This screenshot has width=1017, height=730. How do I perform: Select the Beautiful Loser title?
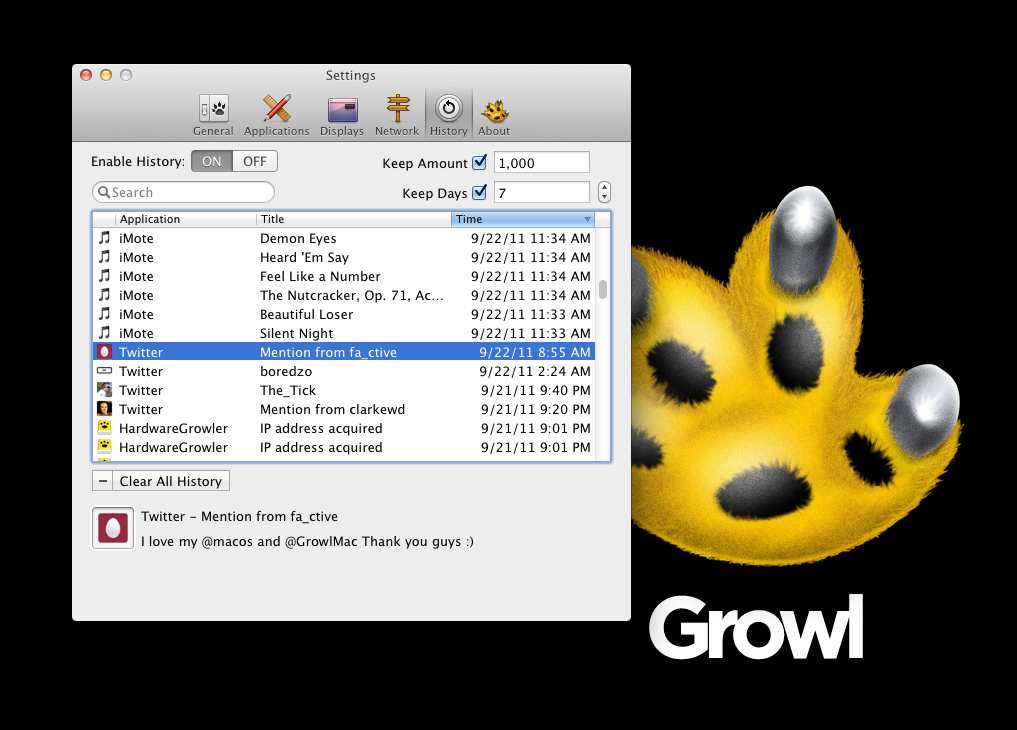click(307, 314)
